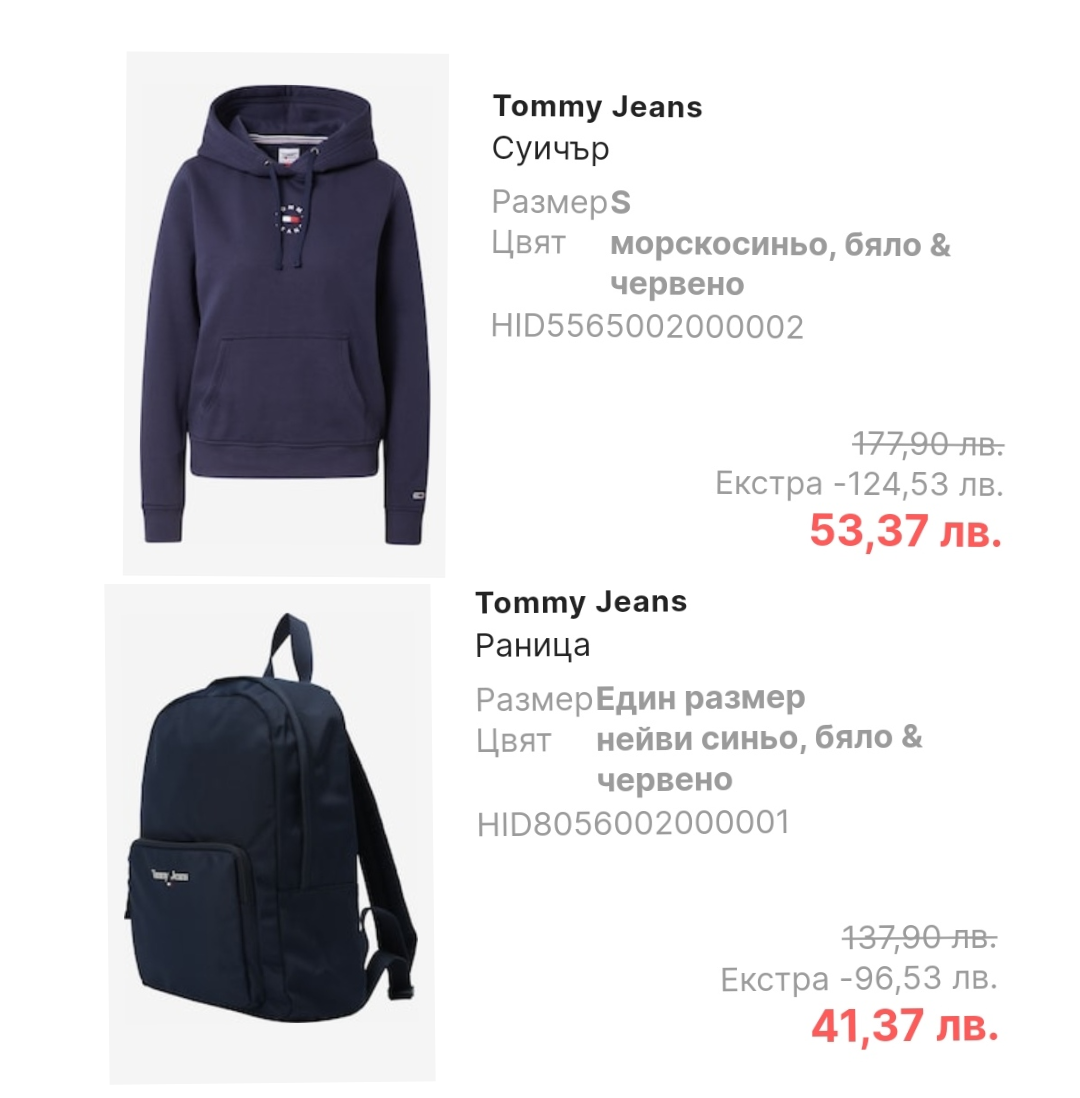Click the Tommy logo on the hoodie chest
Image resolution: width=1080 pixels, height=1098 pixels.
pos(290,218)
